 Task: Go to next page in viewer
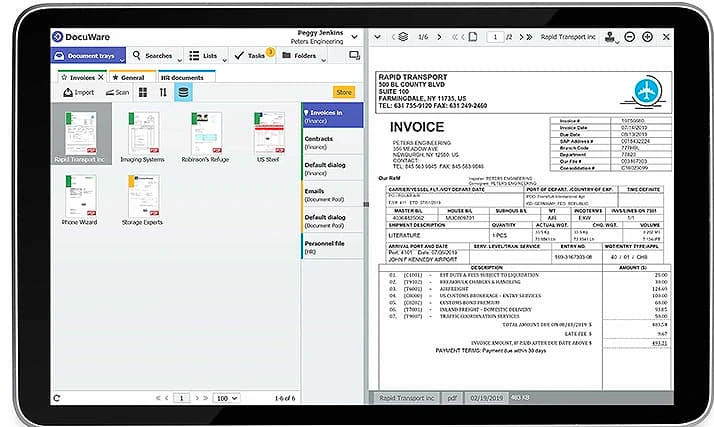521,37
